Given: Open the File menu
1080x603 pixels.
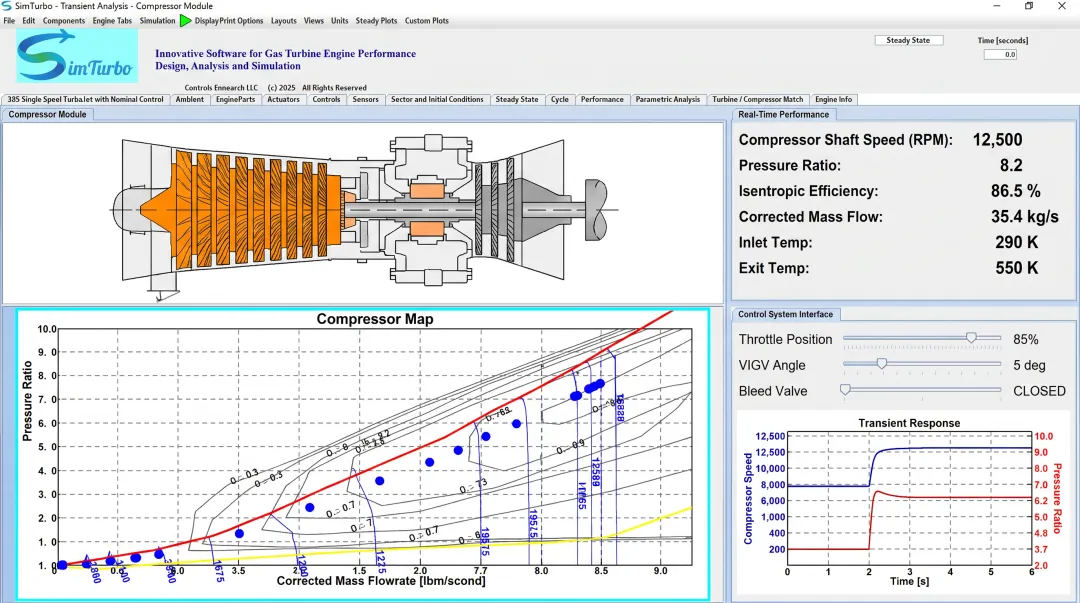Looking at the screenshot, I should click(x=9, y=21).
